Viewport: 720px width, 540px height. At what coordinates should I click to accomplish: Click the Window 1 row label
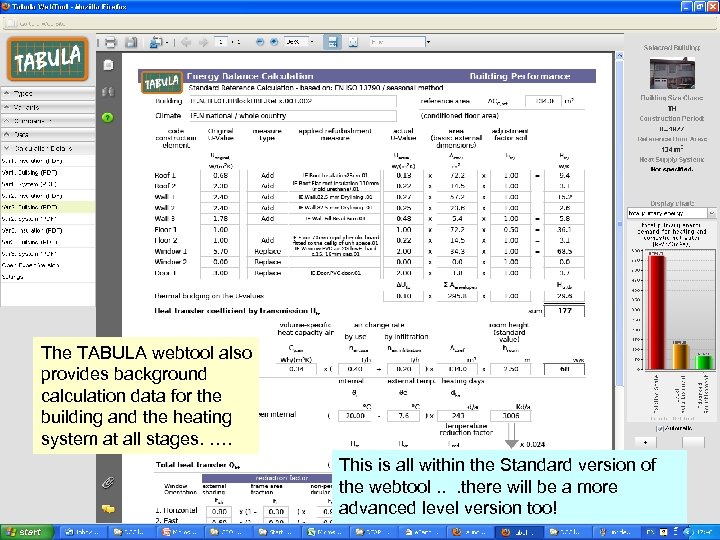point(171,251)
